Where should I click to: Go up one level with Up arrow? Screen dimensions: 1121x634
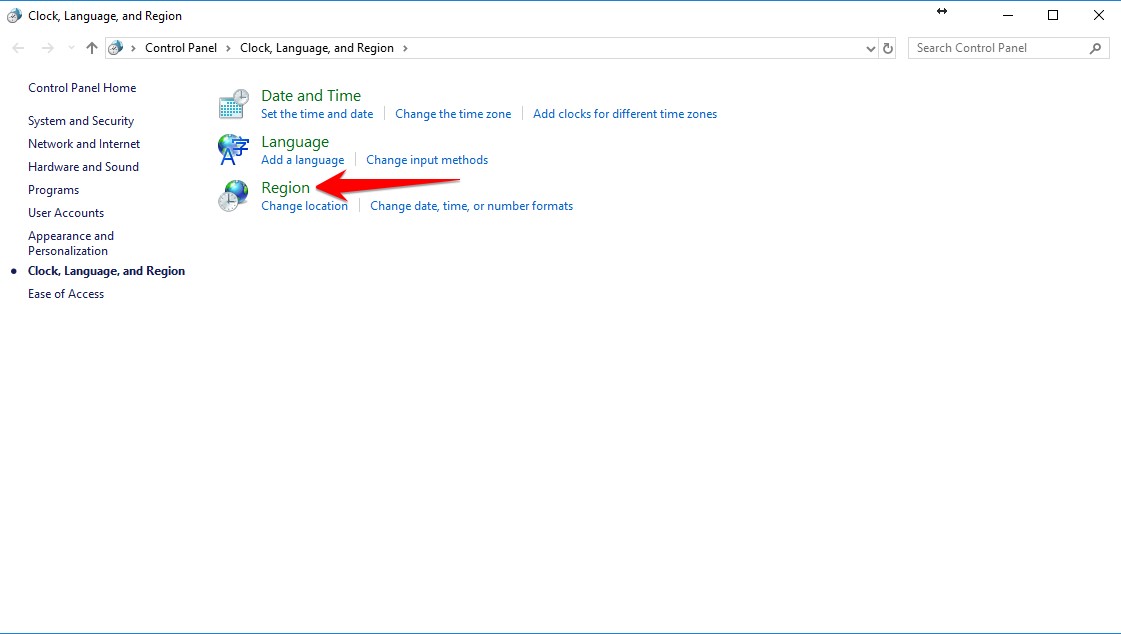(x=92, y=48)
